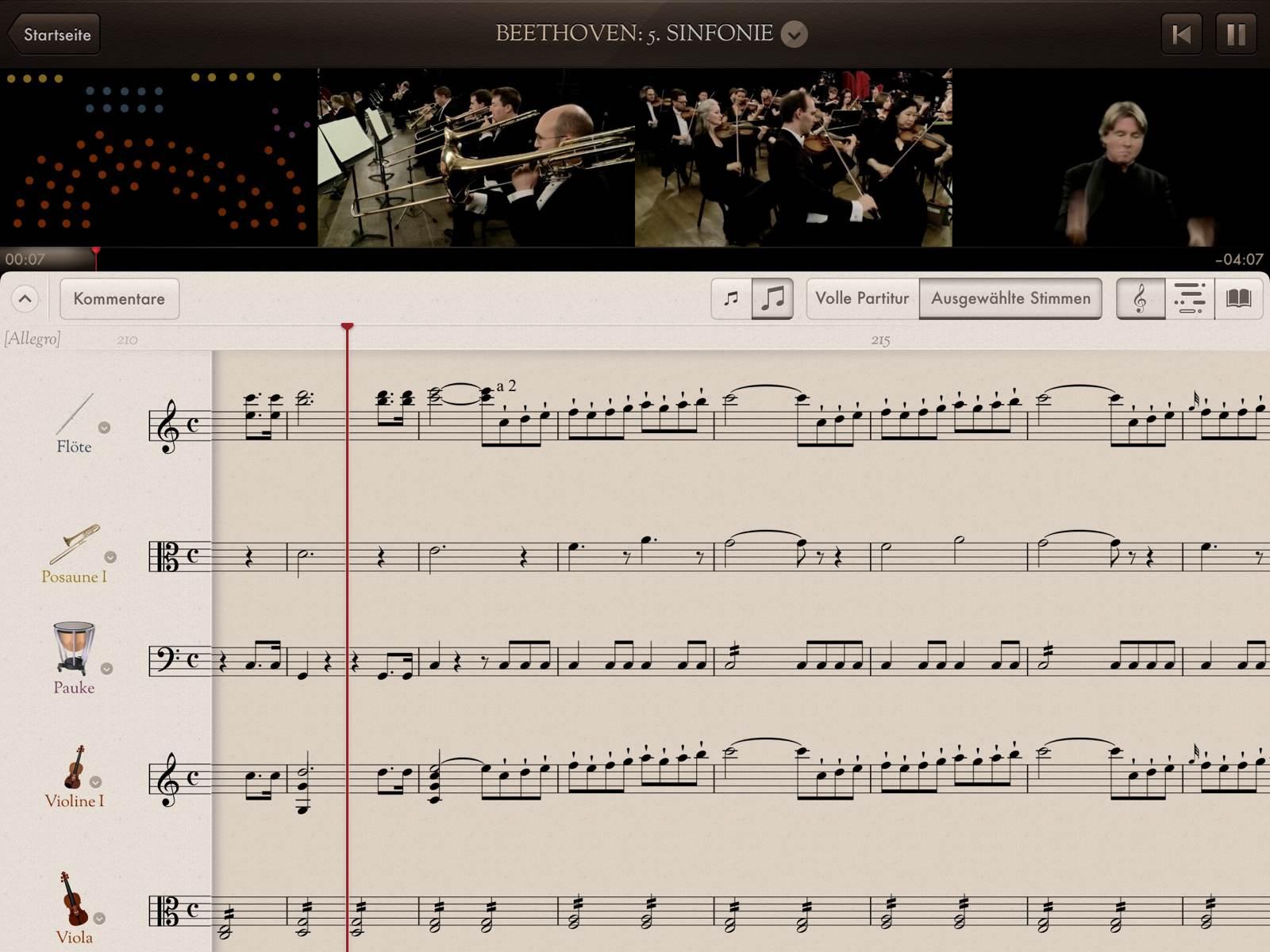Screen dimensions: 1270x952
Task: Click measure number 215 in the ruler
Action: pyautogui.click(x=880, y=340)
